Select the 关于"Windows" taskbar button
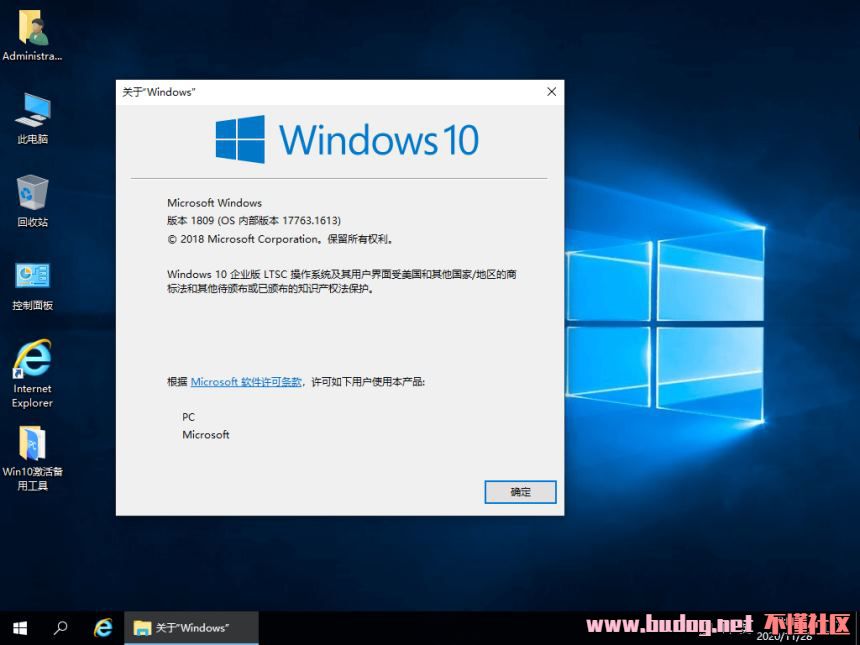The width and height of the screenshot is (860, 645). click(191, 628)
